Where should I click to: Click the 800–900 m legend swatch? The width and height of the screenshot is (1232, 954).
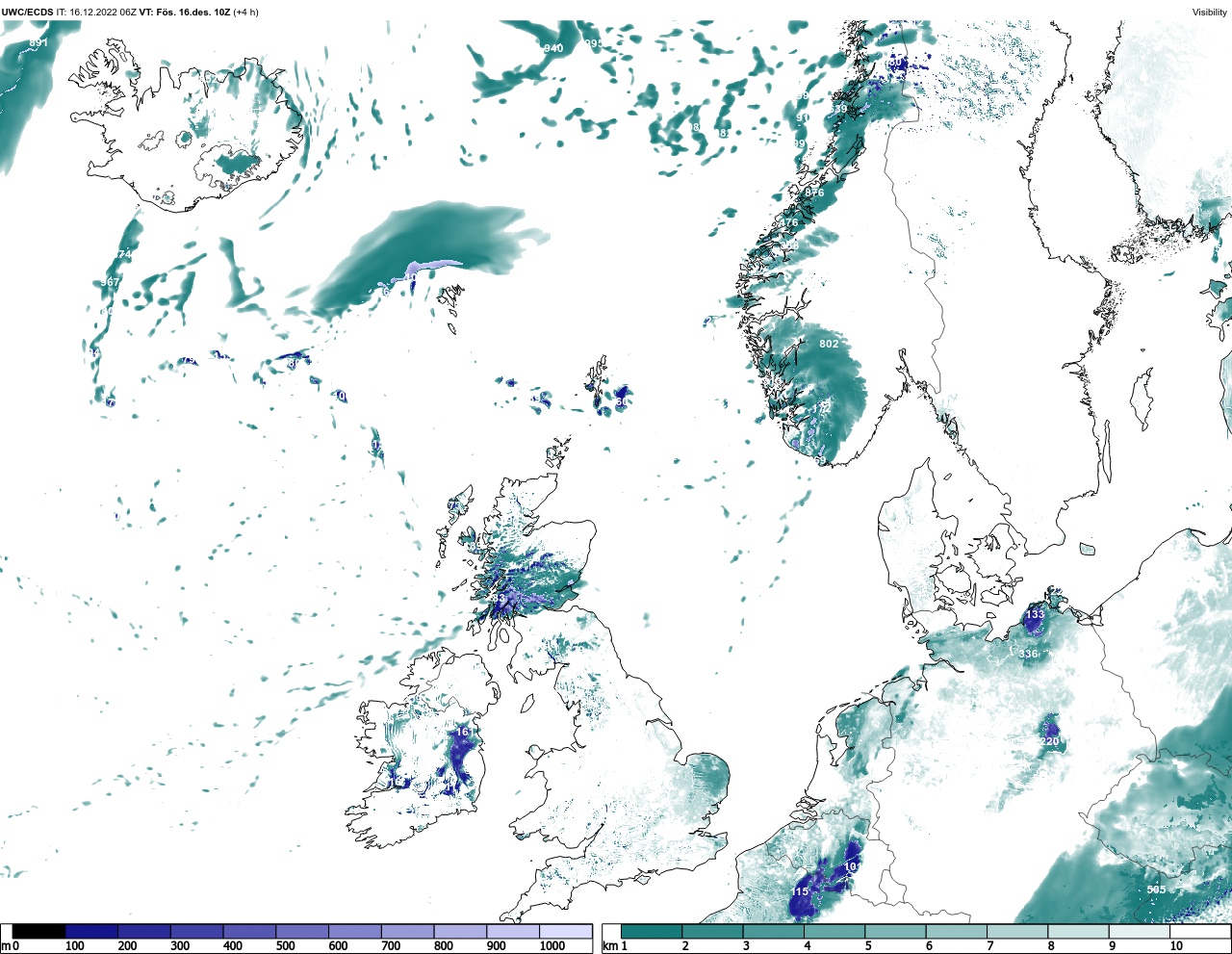click(x=460, y=932)
